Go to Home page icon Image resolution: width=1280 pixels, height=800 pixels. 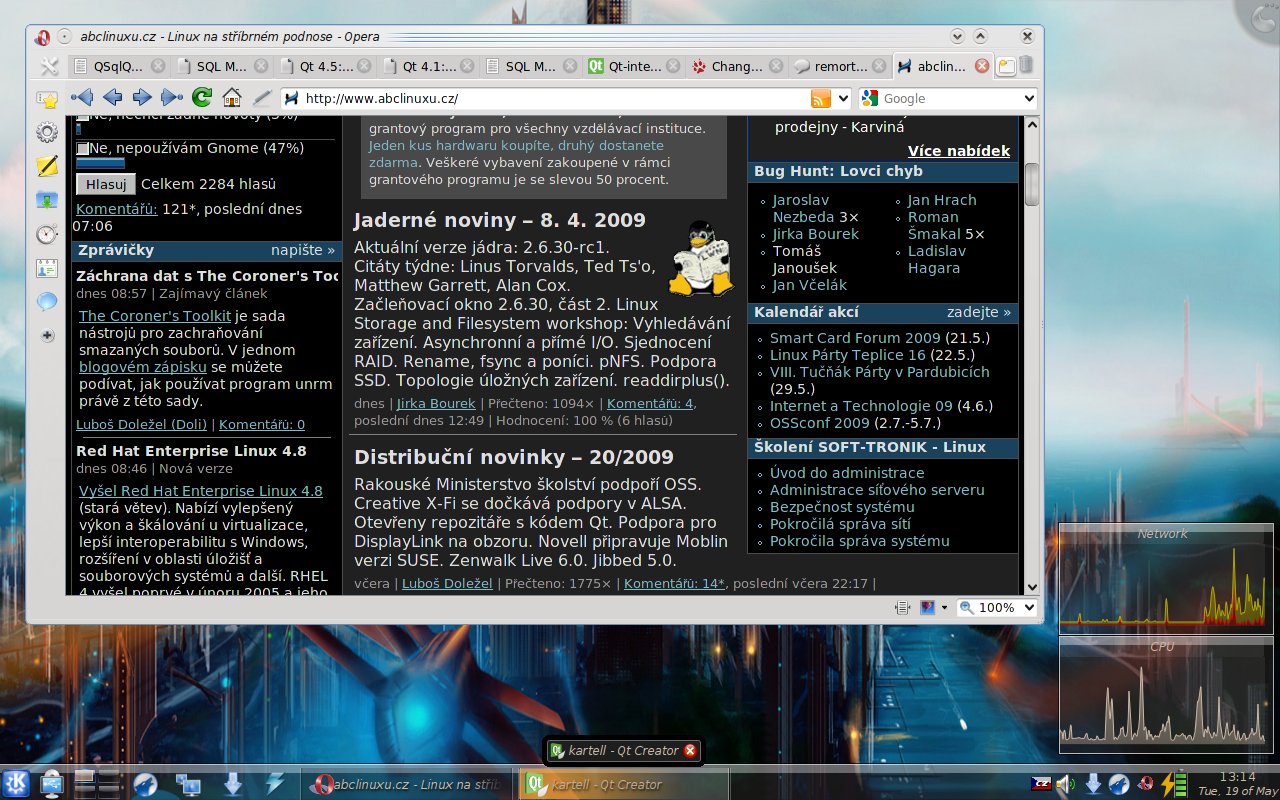point(232,98)
